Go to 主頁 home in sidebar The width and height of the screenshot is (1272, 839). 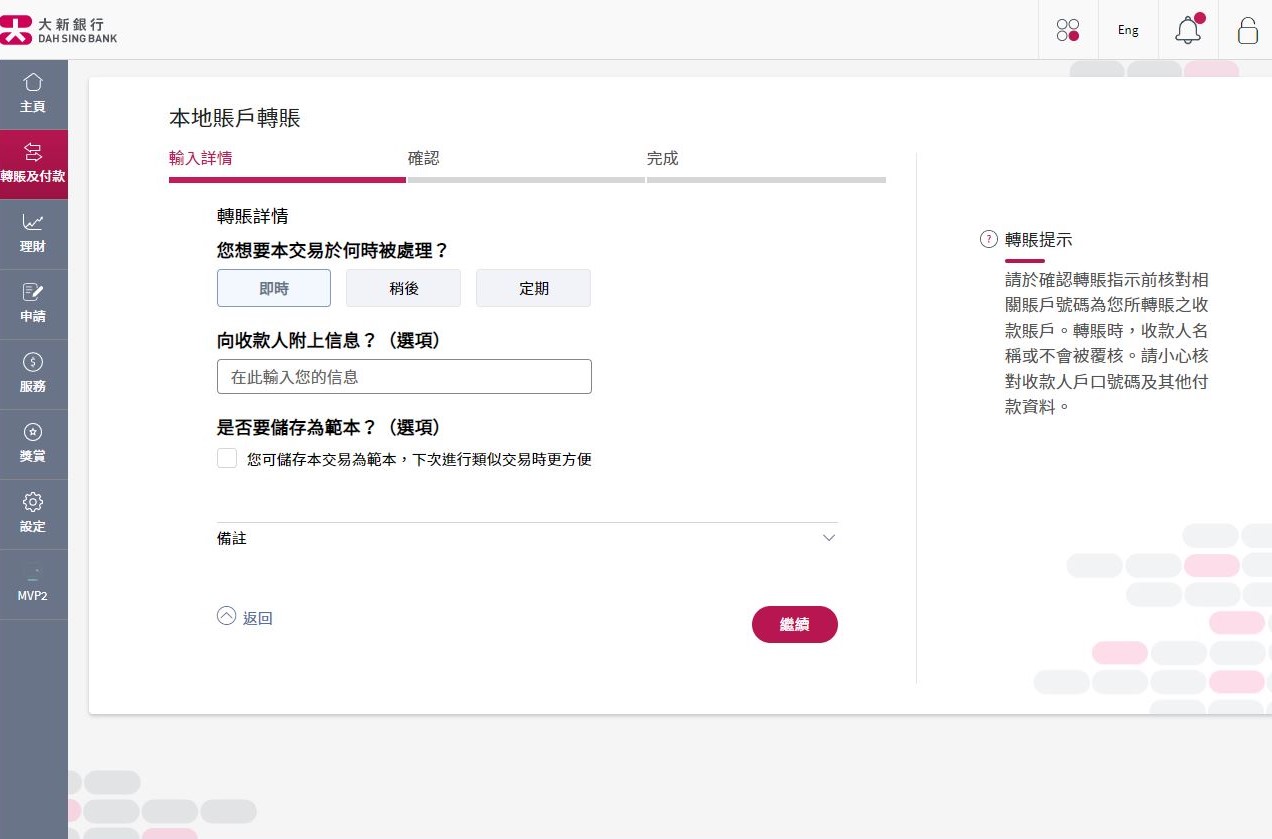(x=33, y=94)
